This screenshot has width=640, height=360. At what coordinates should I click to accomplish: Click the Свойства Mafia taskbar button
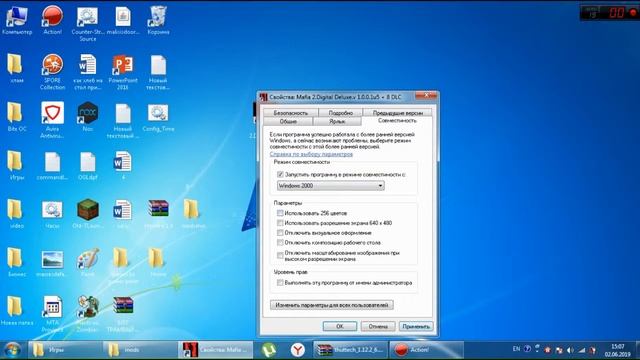point(216,350)
